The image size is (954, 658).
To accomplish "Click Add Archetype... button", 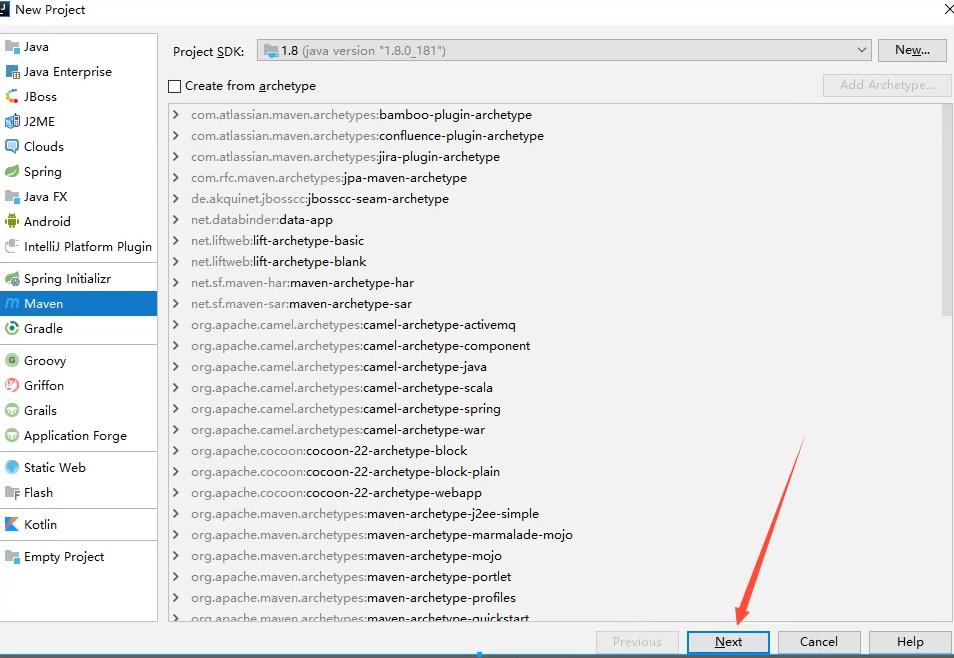I will click(887, 85).
